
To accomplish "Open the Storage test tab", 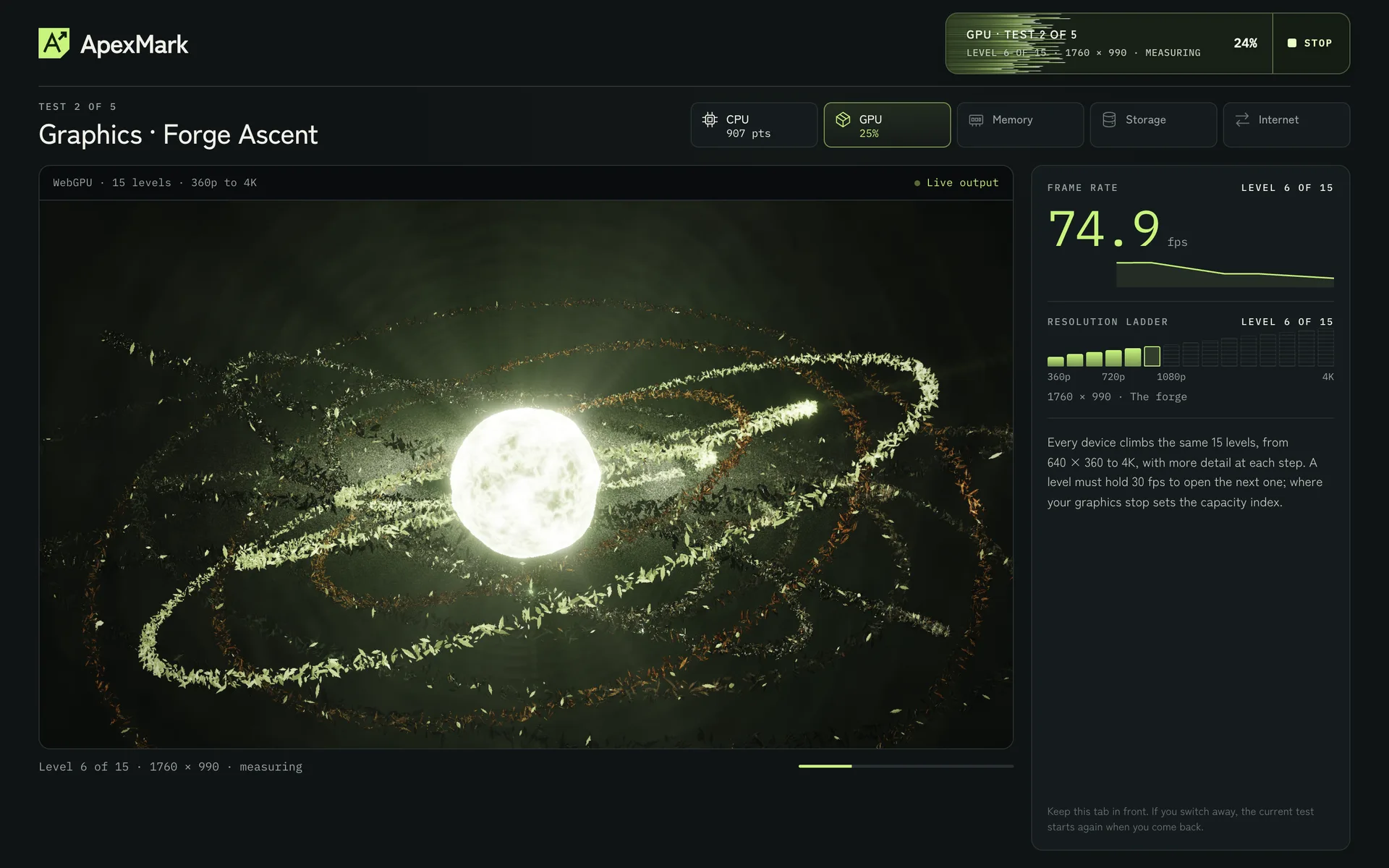I will (x=1153, y=125).
